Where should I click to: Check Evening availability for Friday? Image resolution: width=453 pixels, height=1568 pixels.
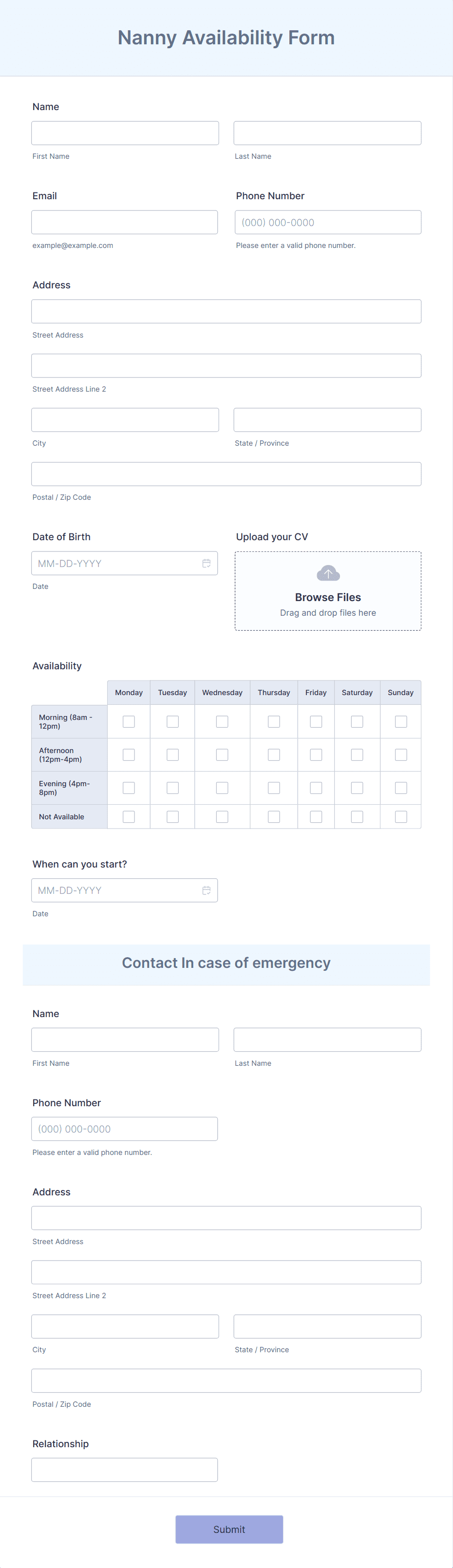coord(316,788)
